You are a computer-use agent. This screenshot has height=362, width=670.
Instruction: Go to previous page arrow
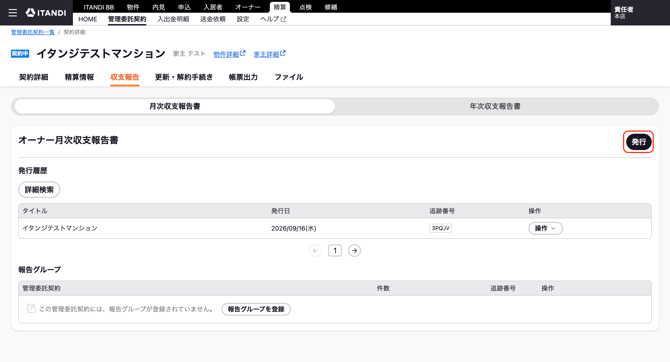click(315, 250)
